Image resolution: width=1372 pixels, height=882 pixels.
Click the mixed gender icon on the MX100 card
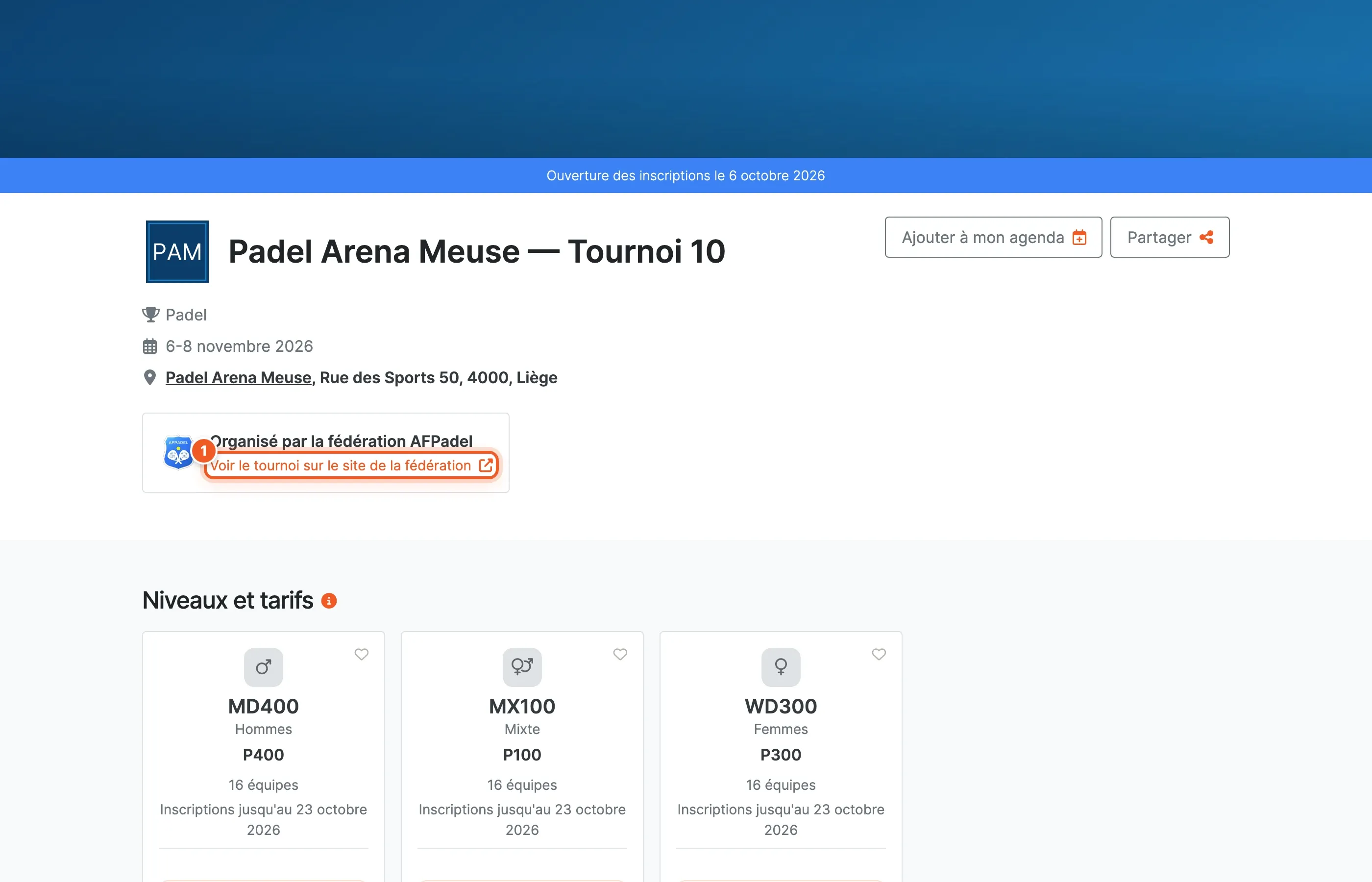522,667
